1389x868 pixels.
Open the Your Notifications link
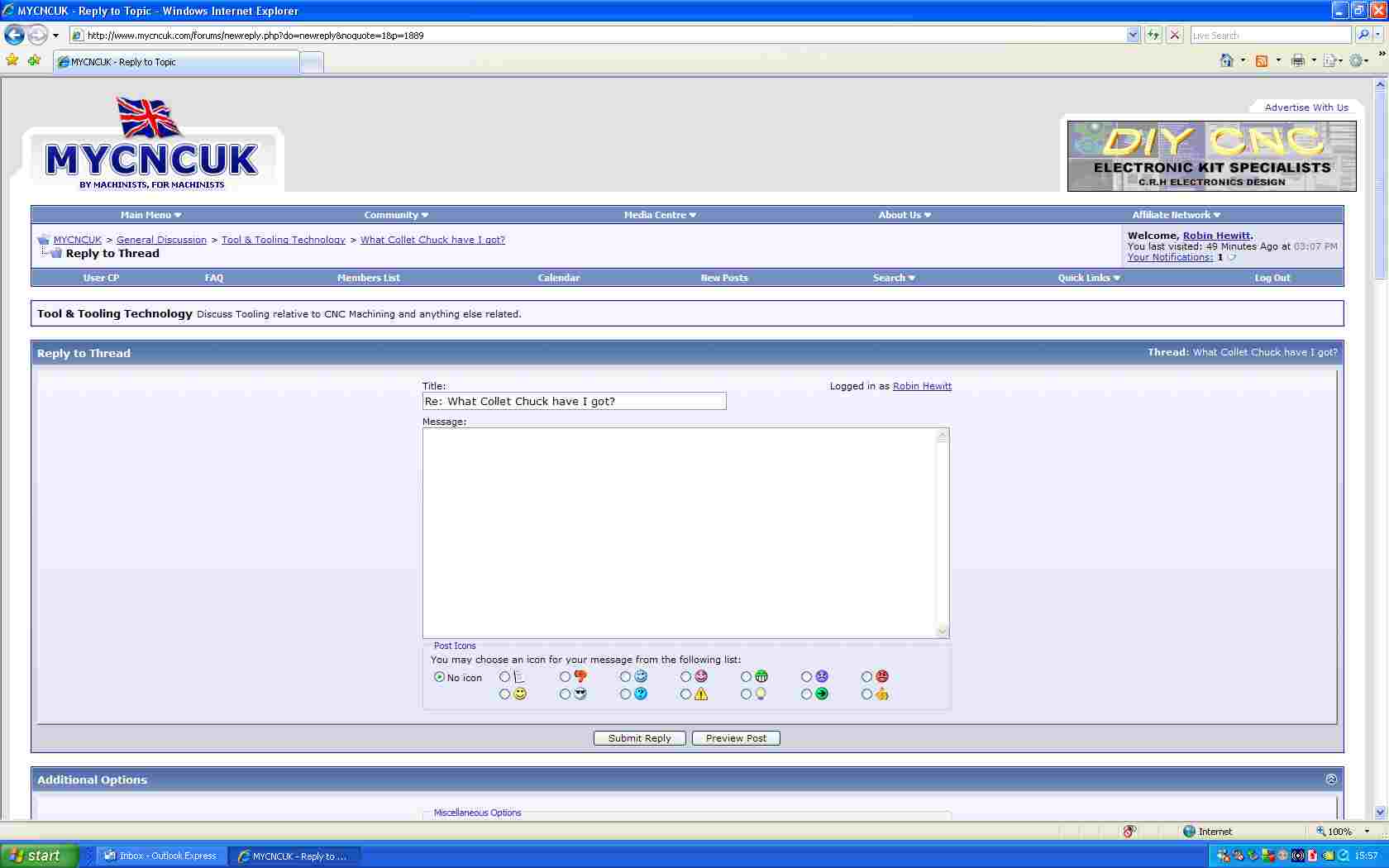click(x=1170, y=257)
